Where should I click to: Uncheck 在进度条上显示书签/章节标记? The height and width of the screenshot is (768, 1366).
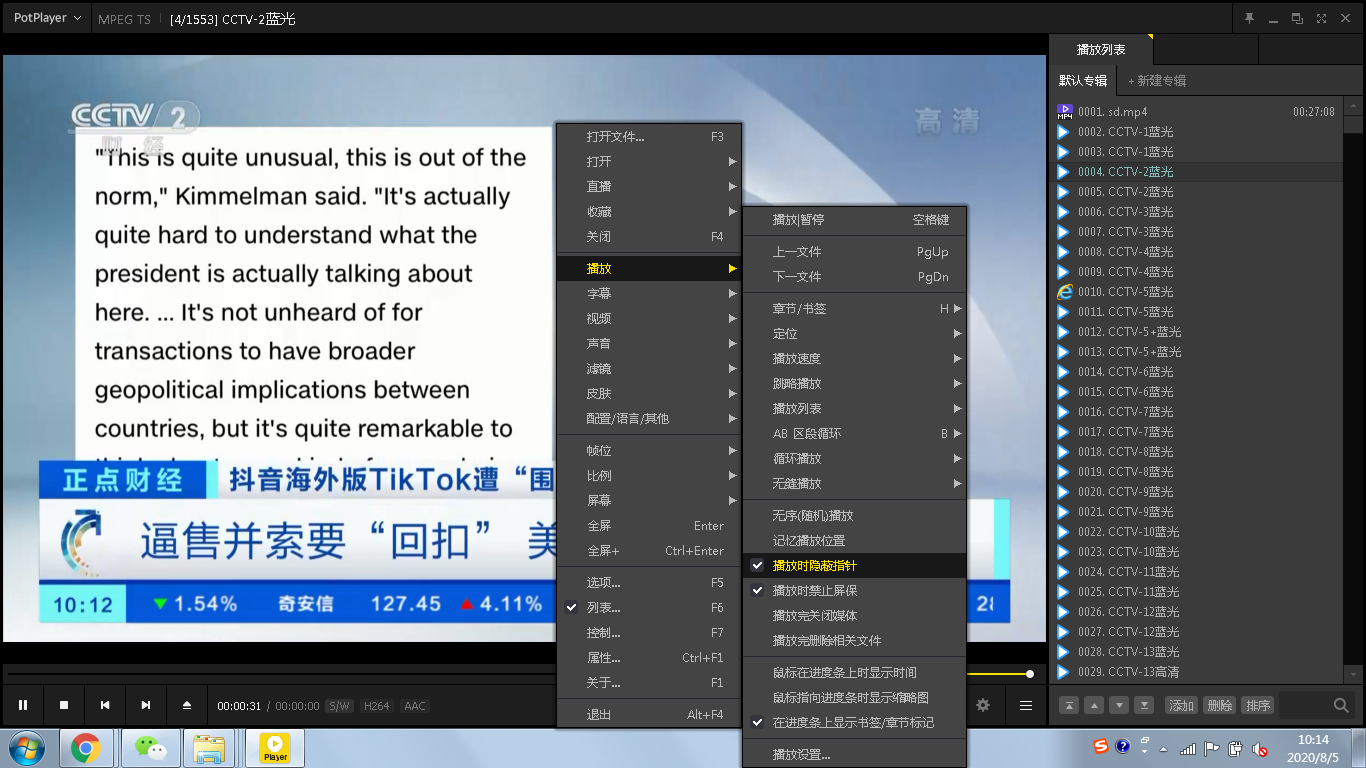tap(855, 723)
